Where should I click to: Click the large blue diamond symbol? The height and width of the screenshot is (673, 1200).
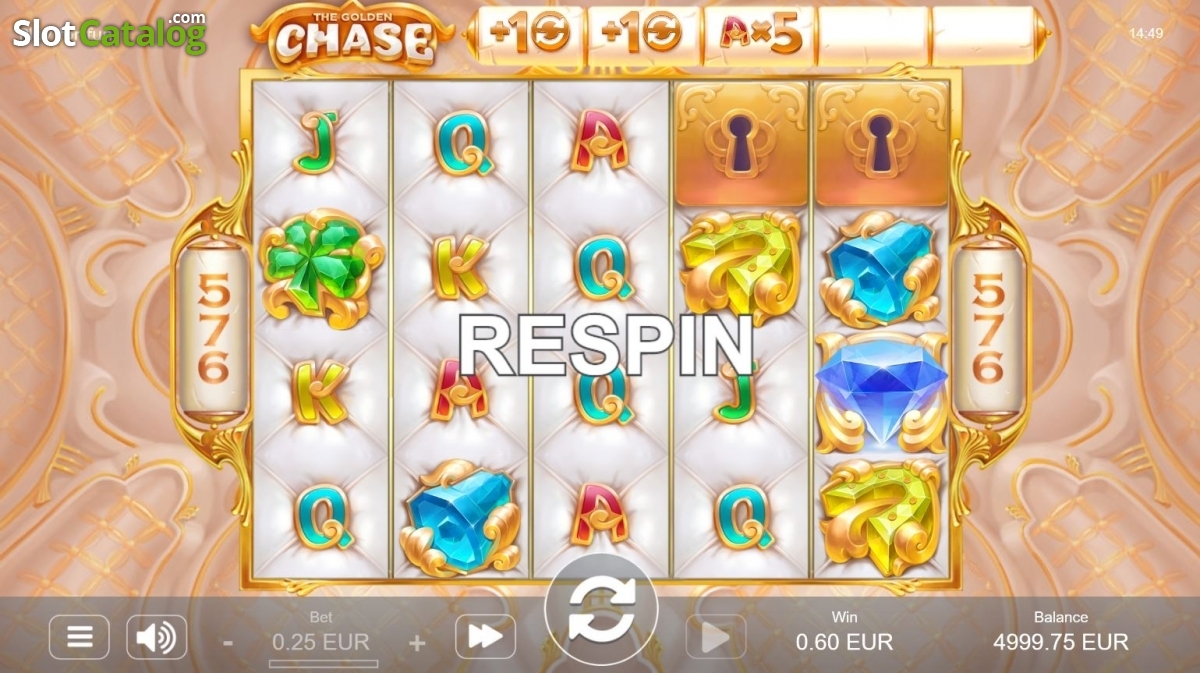click(x=881, y=391)
